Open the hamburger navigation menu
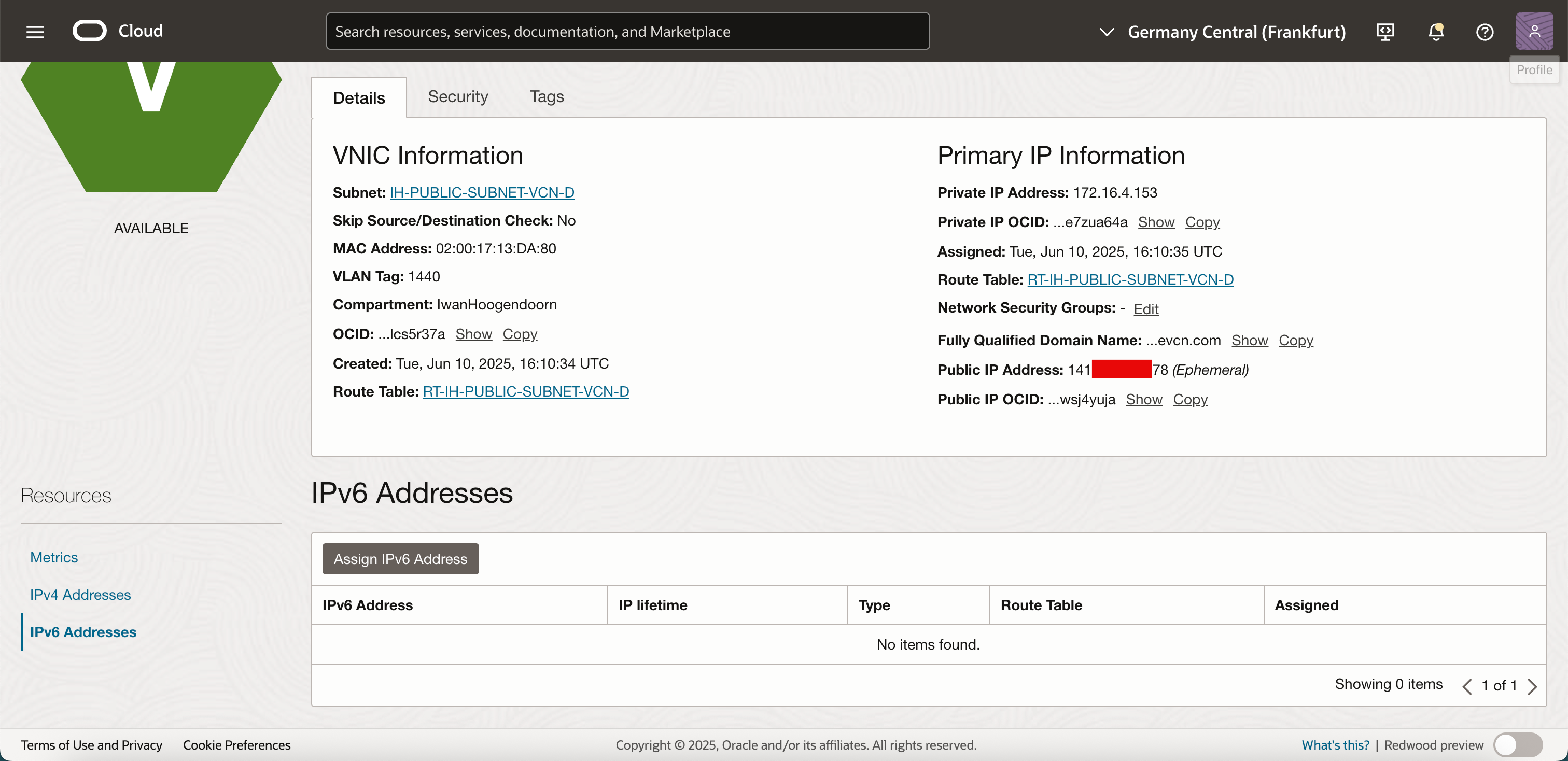This screenshot has width=1568, height=761. pyautogui.click(x=35, y=32)
